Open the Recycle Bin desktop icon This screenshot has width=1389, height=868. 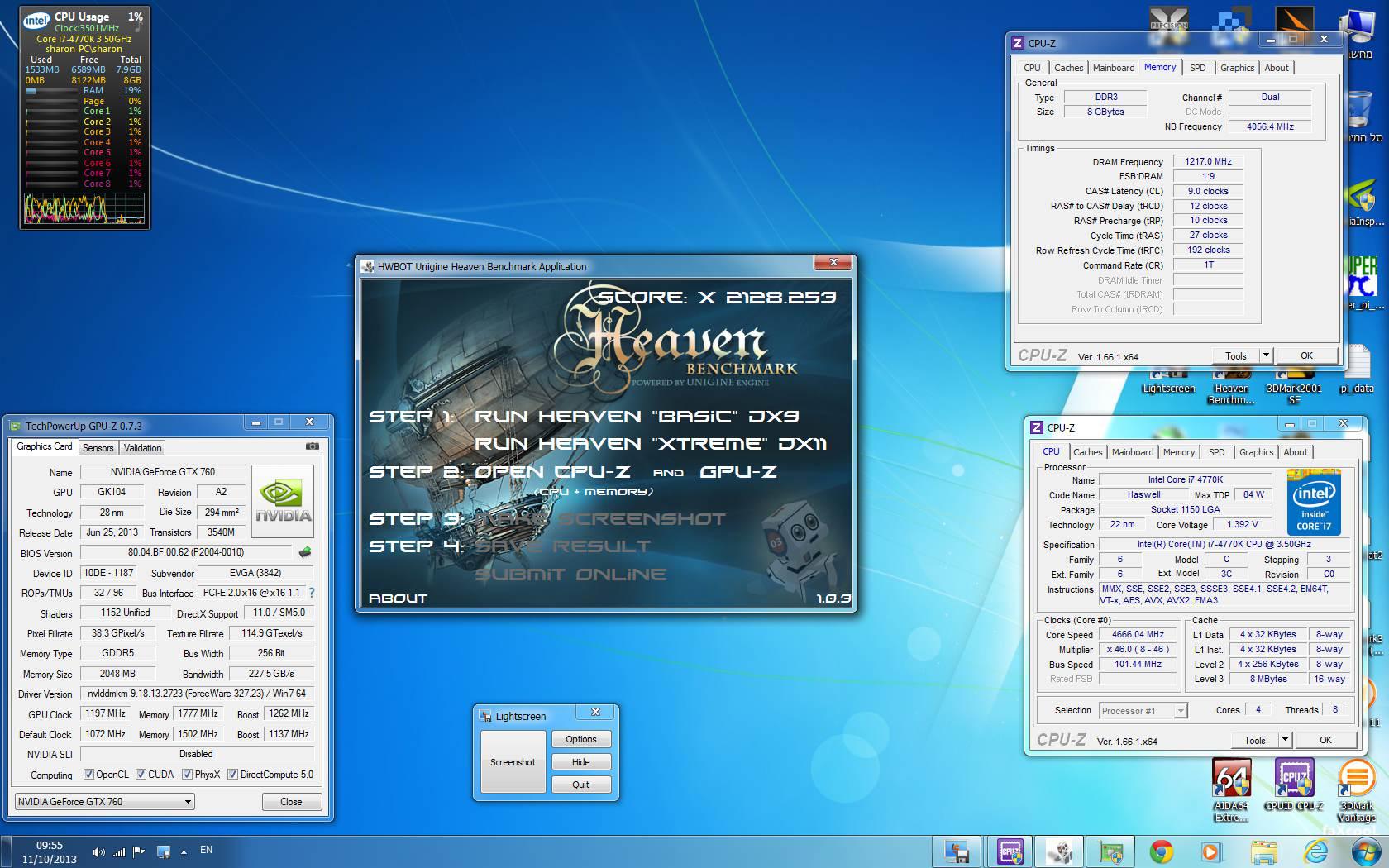pyautogui.click(x=1361, y=116)
